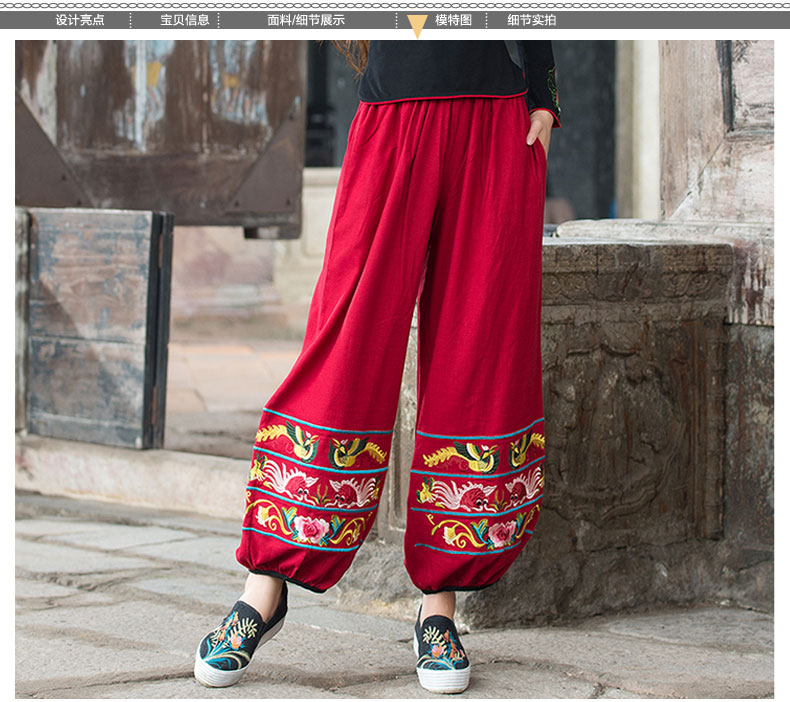This screenshot has height=702, width=790.
Task: Go to the 面料/细节展示 tab
Action: coord(306,20)
